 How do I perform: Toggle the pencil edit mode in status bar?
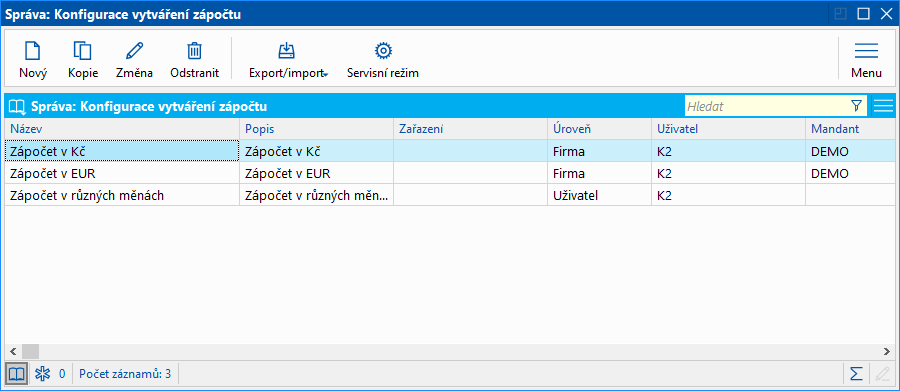[880, 375]
